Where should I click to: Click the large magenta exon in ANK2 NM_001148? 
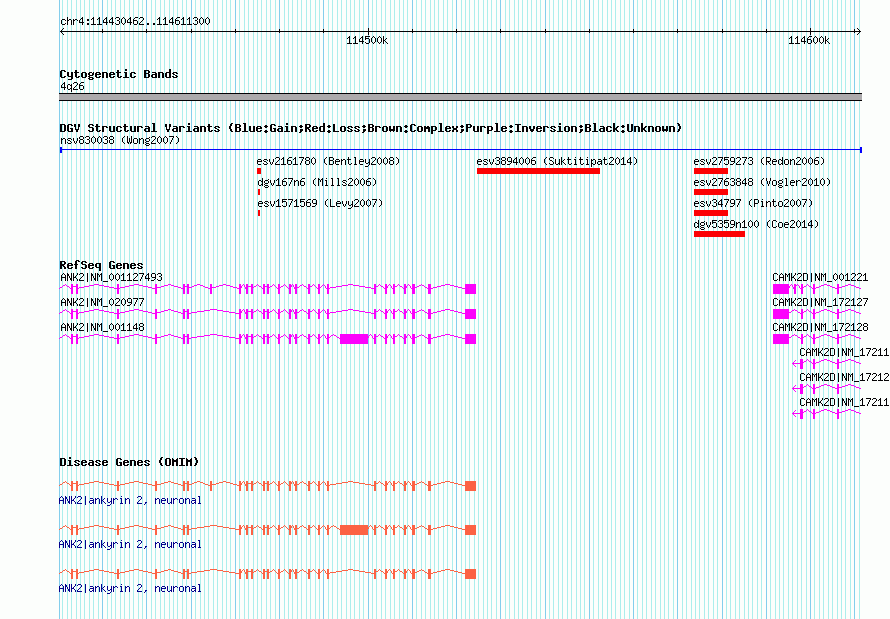pos(354,339)
